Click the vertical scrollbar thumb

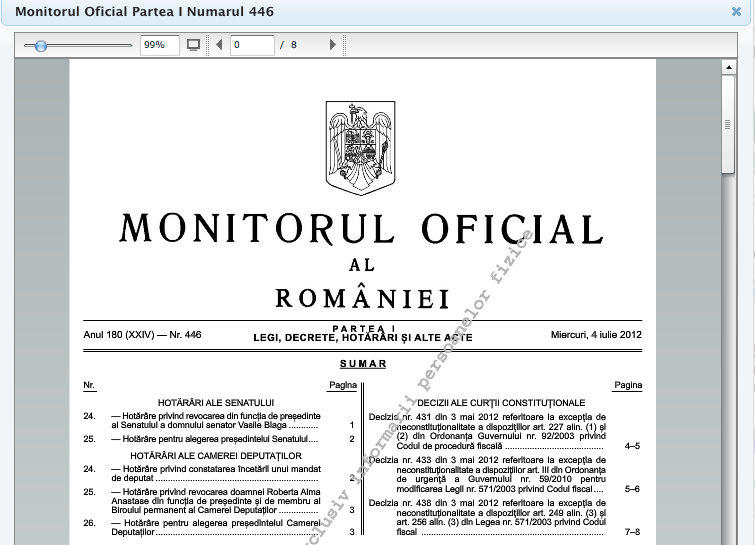[728, 124]
